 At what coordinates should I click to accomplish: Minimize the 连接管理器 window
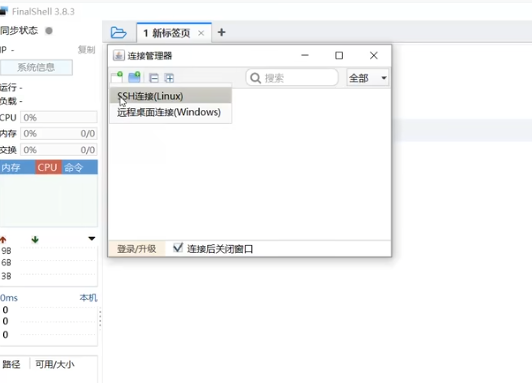coord(305,55)
